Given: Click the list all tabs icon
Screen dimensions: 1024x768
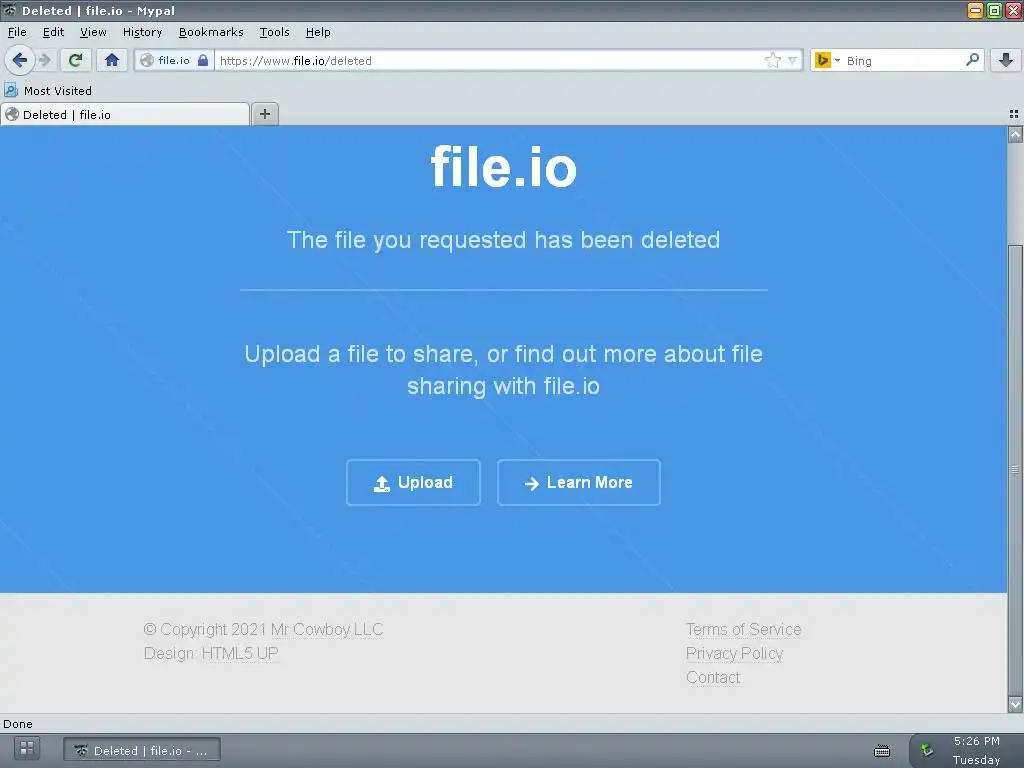Looking at the screenshot, I should click(1014, 114).
